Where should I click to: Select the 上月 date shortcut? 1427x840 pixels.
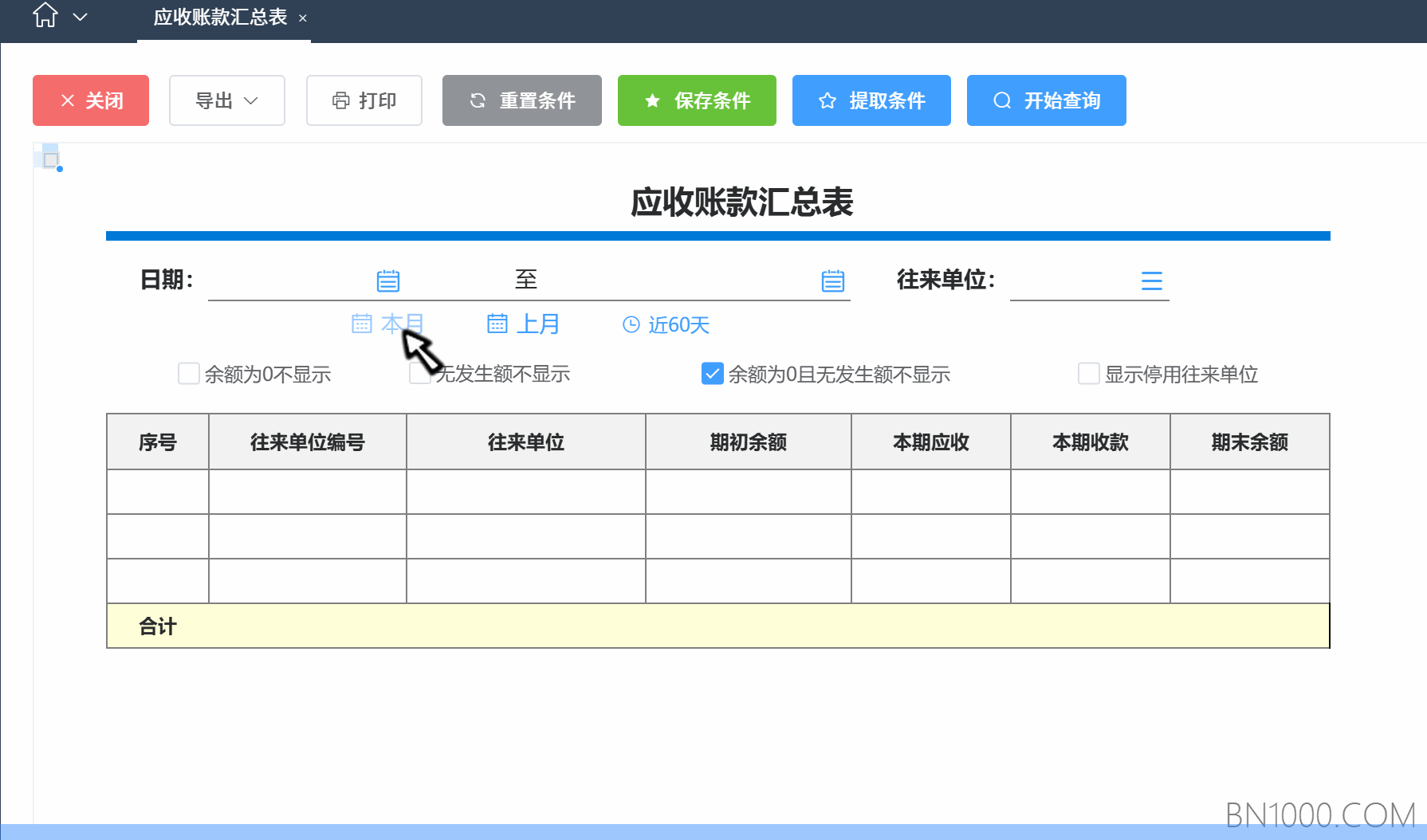coord(523,324)
